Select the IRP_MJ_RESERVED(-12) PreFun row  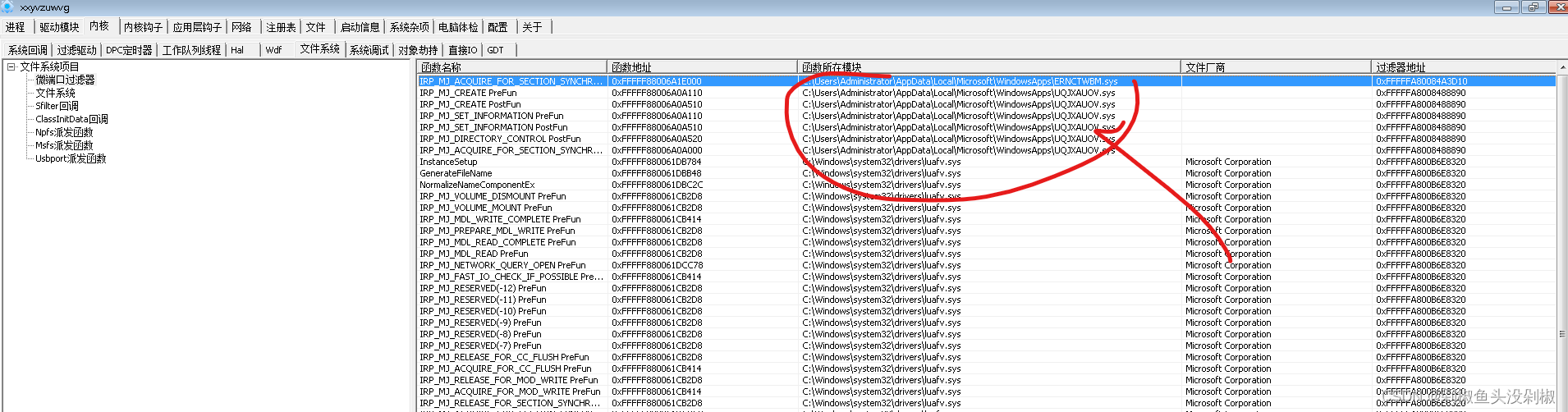[x=987, y=288]
